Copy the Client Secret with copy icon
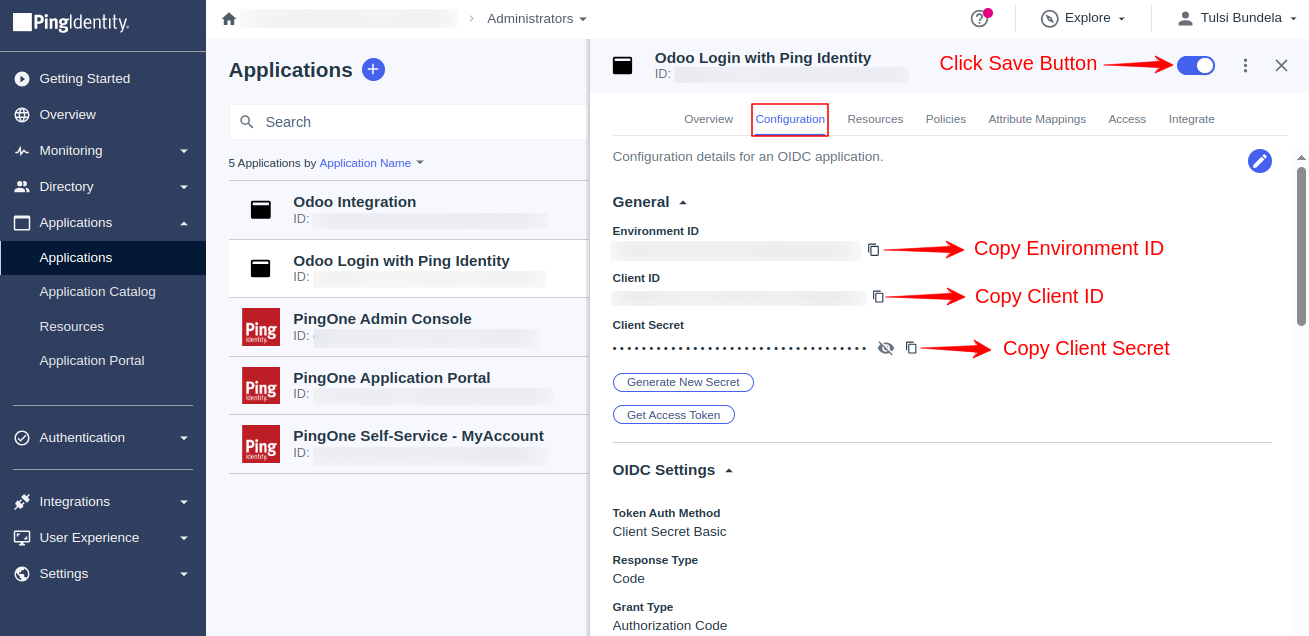 click(x=911, y=348)
